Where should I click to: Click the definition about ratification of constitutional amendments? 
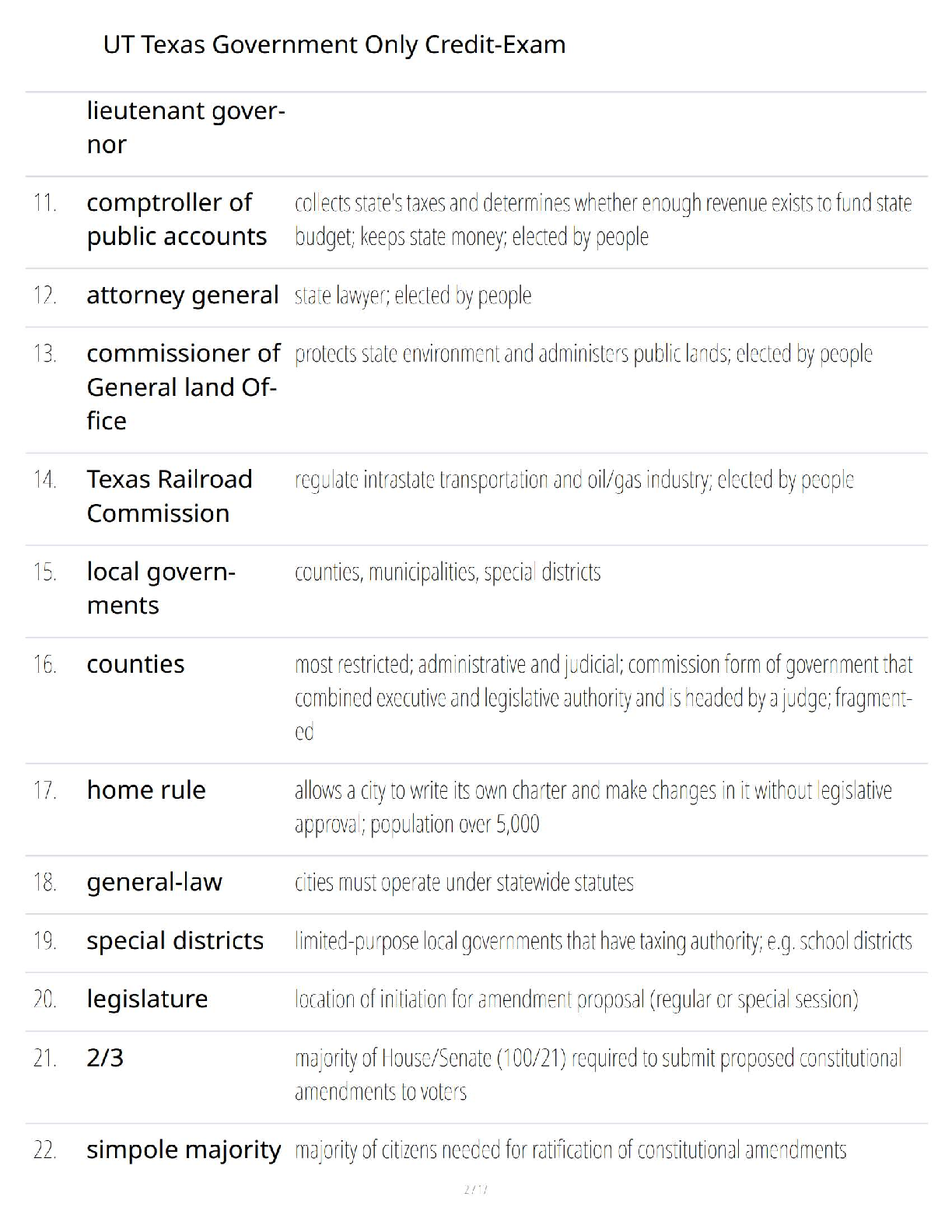570,1150
